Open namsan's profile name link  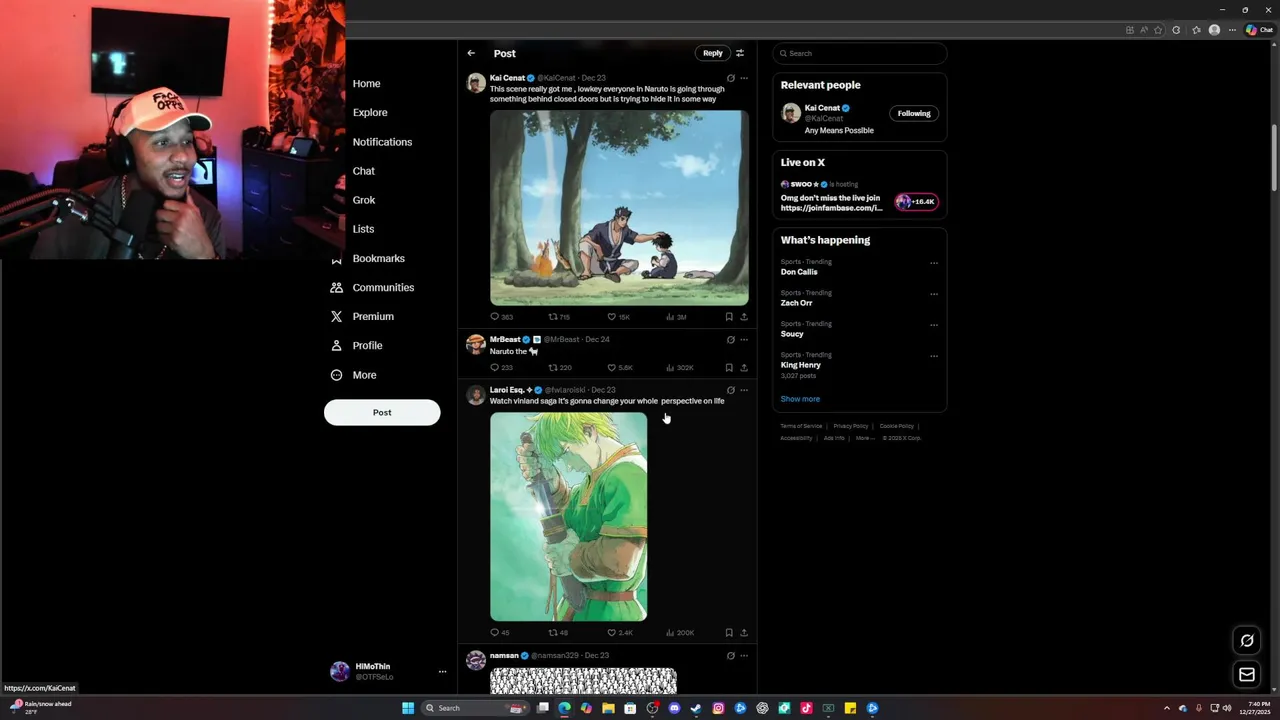(x=503, y=656)
